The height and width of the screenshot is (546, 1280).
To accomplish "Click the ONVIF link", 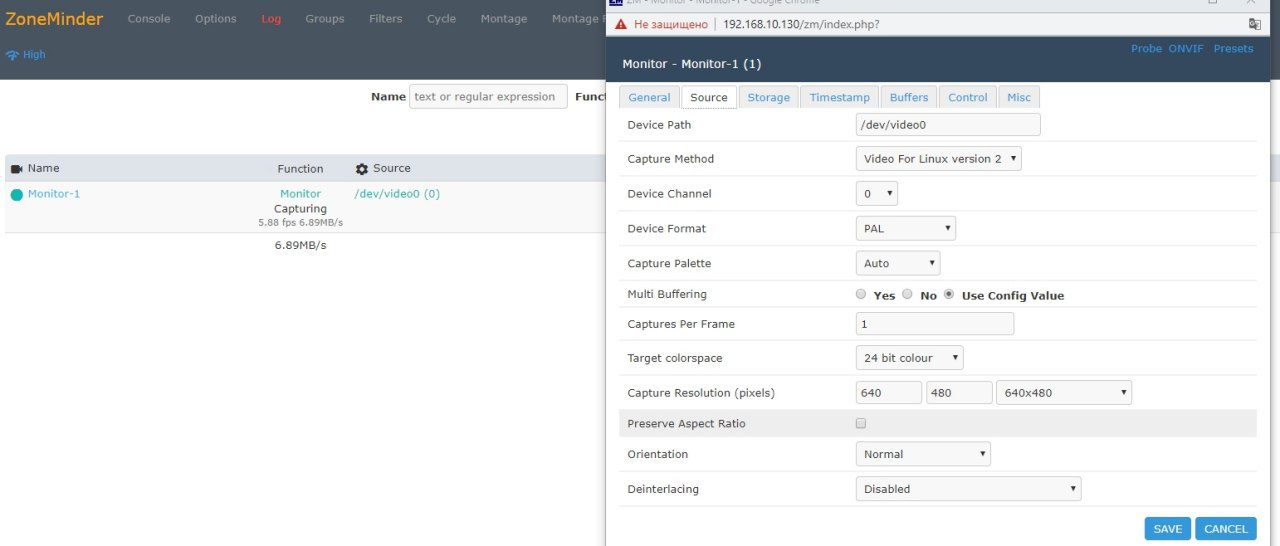I will 1187,49.
